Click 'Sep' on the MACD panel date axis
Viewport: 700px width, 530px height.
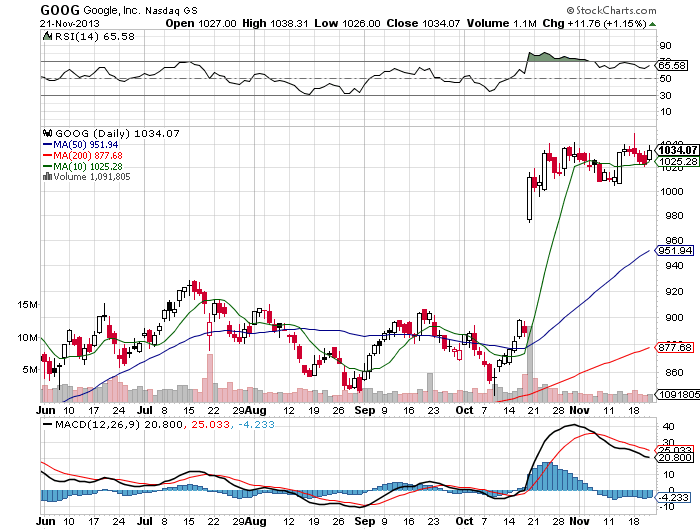tap(364, 522)
